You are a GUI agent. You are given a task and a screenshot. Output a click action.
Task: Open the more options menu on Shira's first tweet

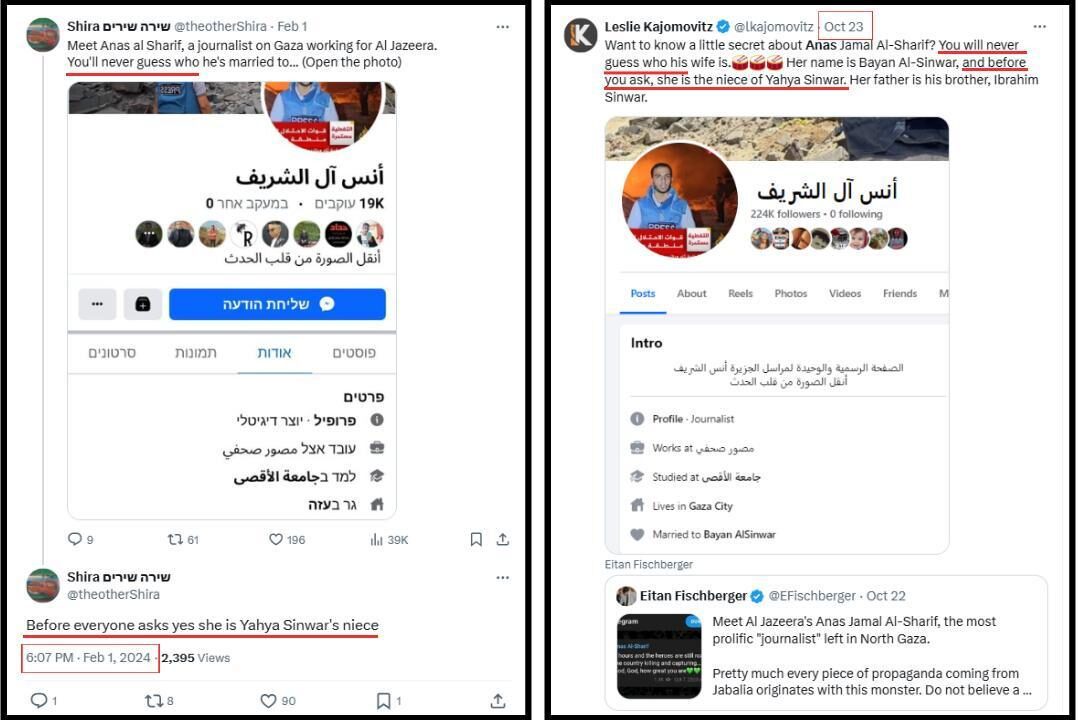tap(503, 27)
